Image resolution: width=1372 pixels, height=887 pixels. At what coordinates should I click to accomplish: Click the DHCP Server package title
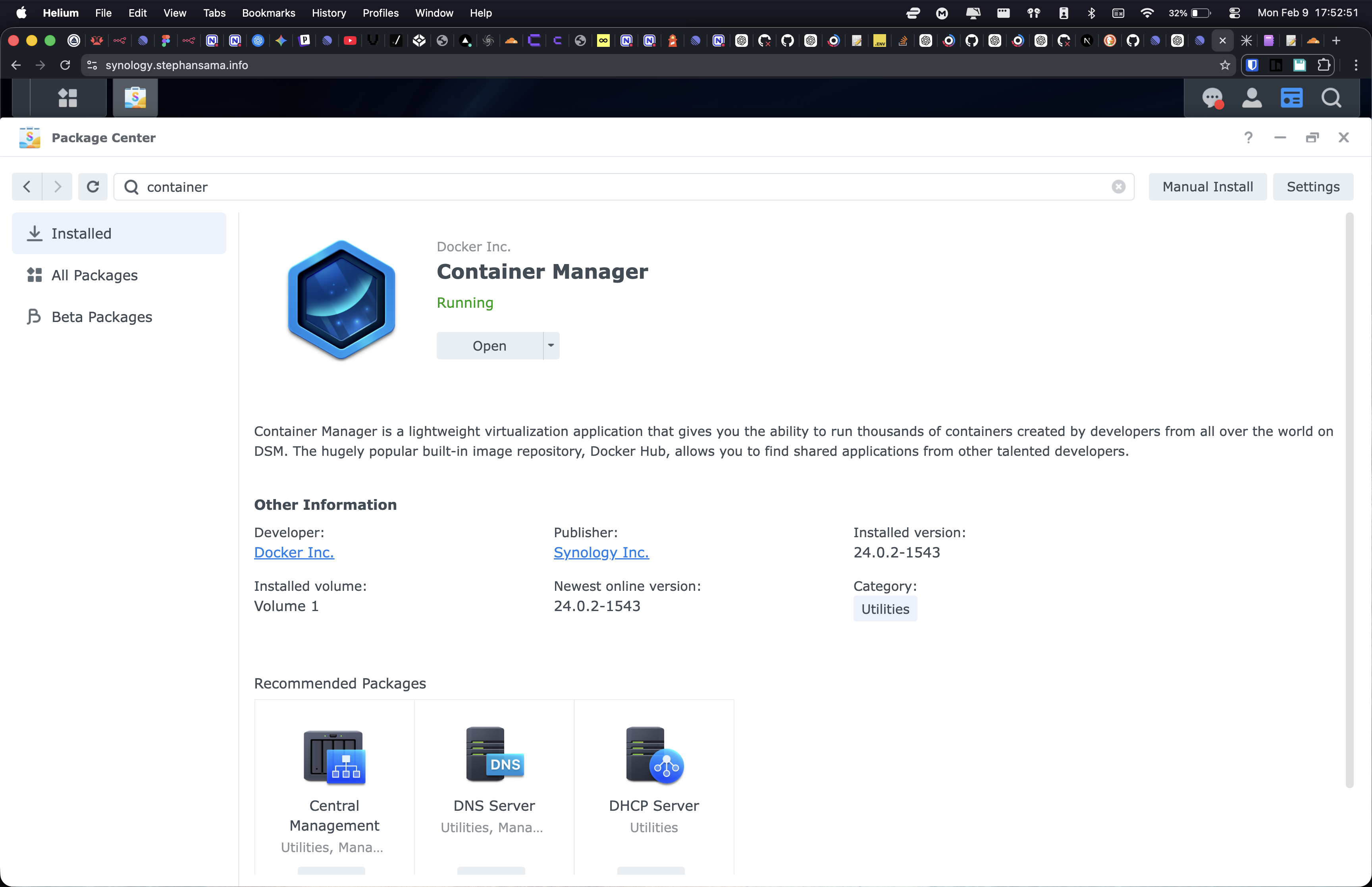click(654, 806)
